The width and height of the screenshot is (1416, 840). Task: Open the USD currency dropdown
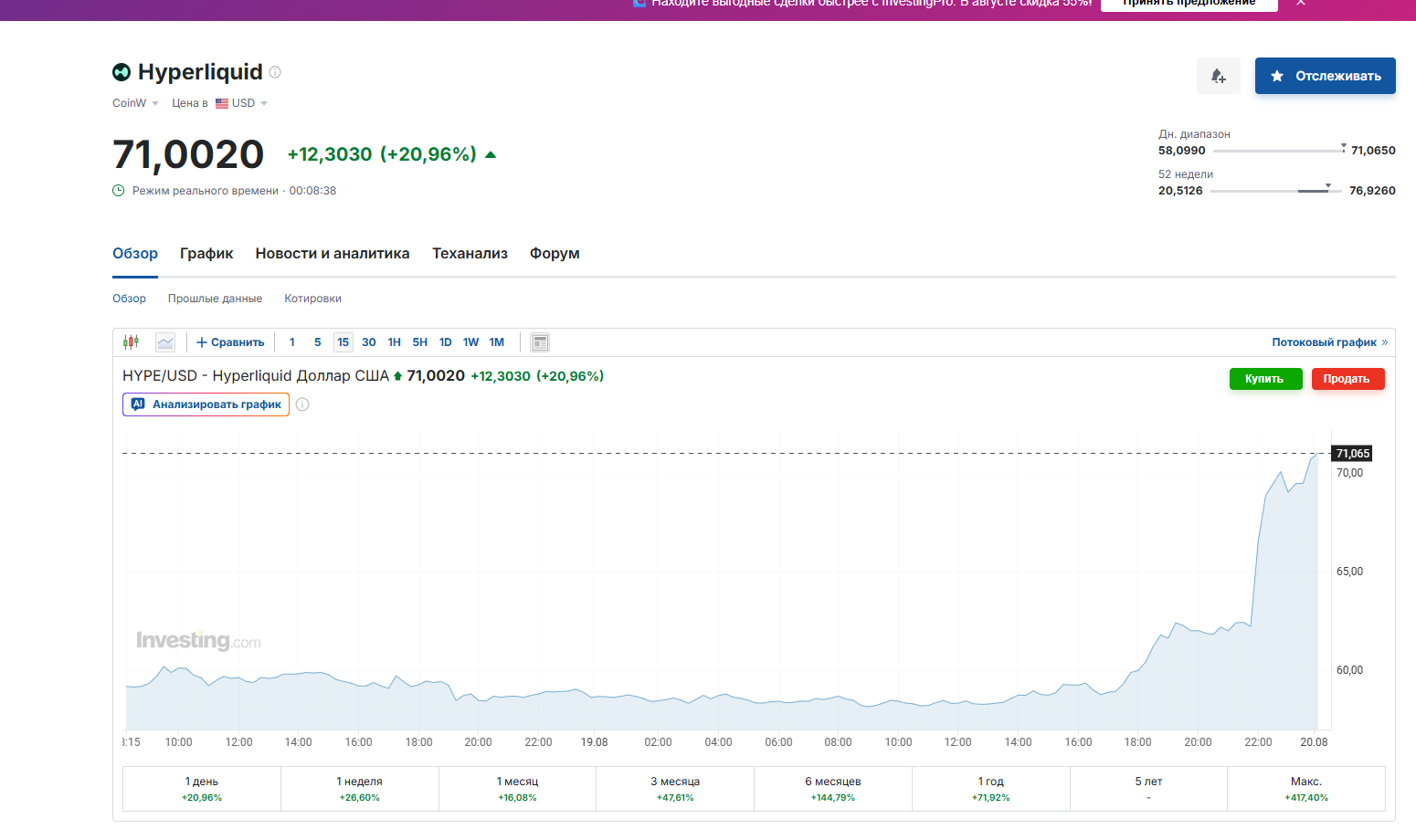tap(241, 103)
